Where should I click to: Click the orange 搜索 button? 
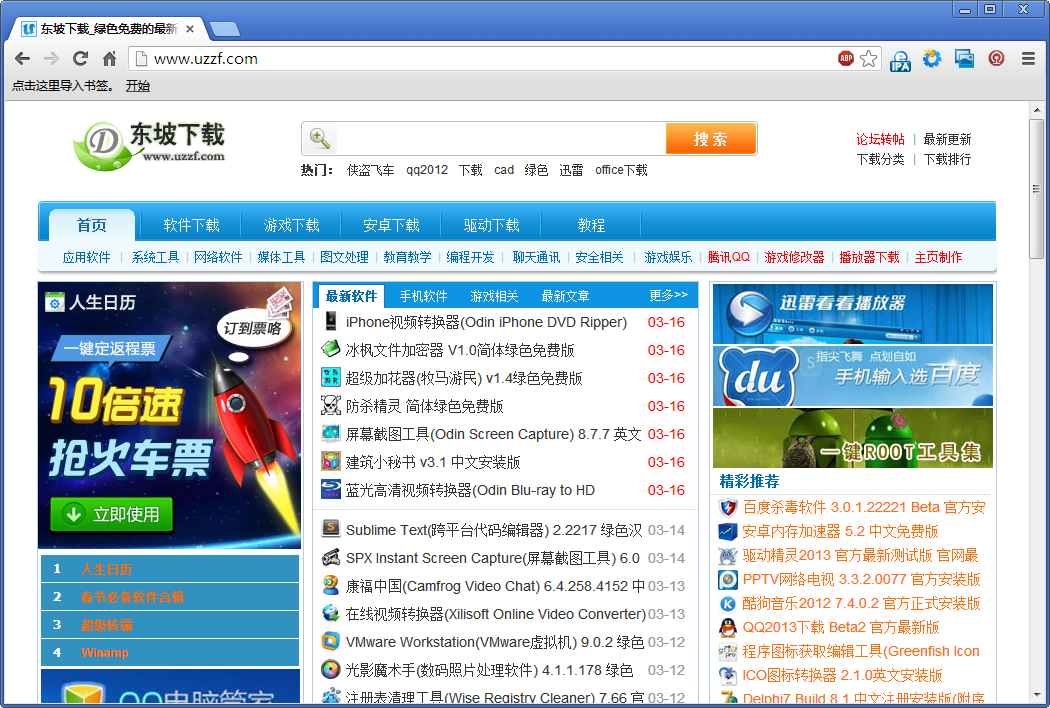point(710,139)
